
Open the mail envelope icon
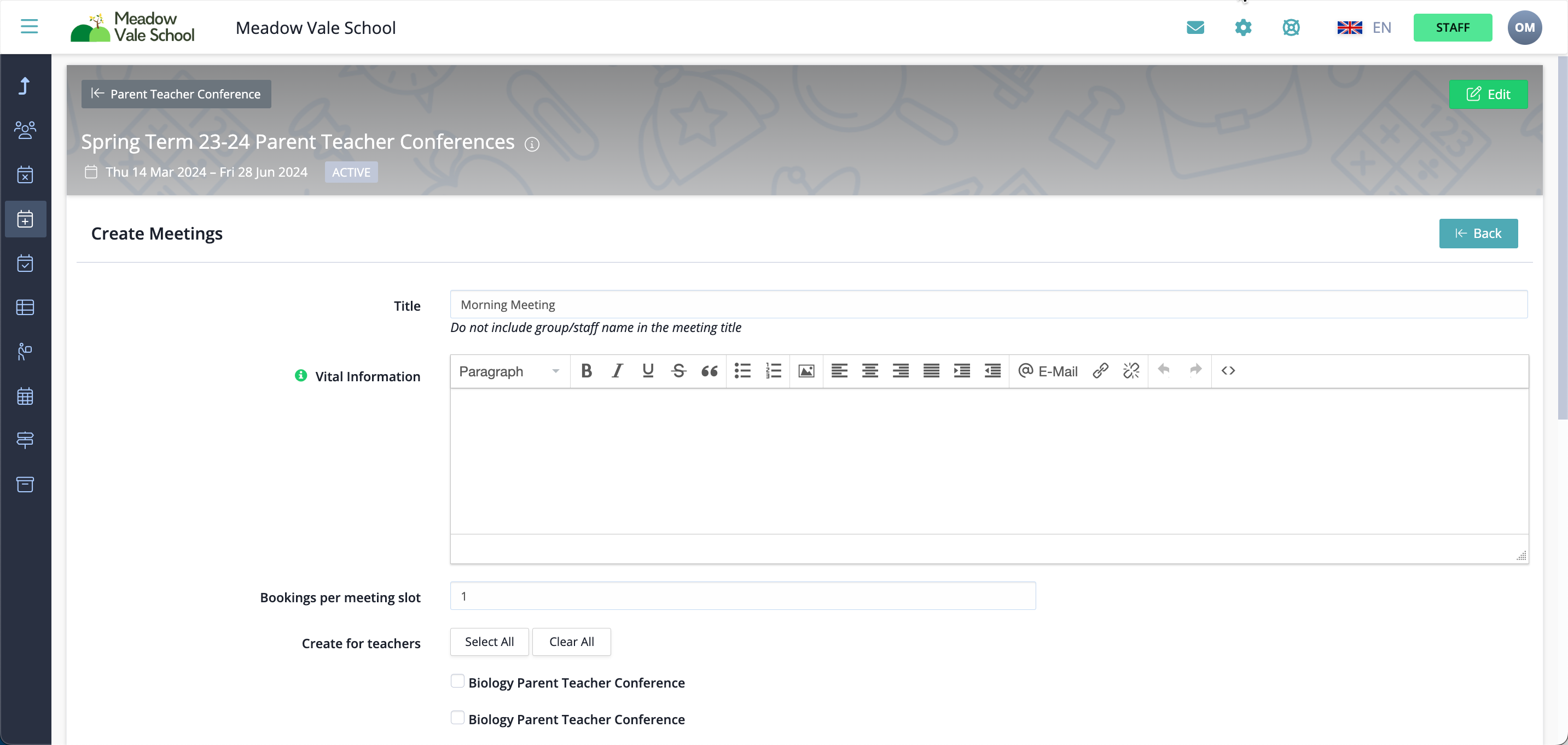(x=1195, y=27)
